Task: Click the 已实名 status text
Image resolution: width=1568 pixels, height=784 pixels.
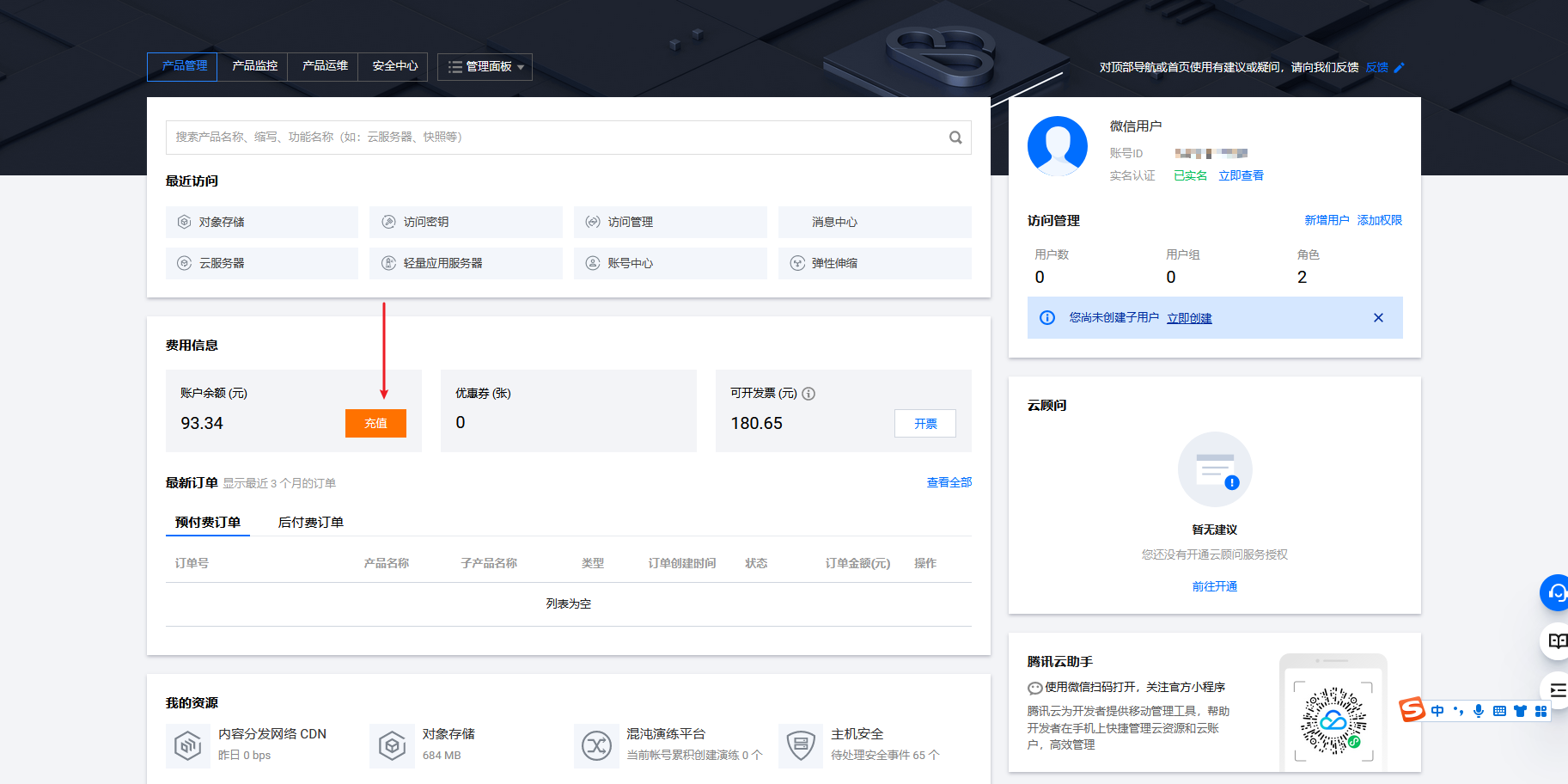Action: [1190, 175]
